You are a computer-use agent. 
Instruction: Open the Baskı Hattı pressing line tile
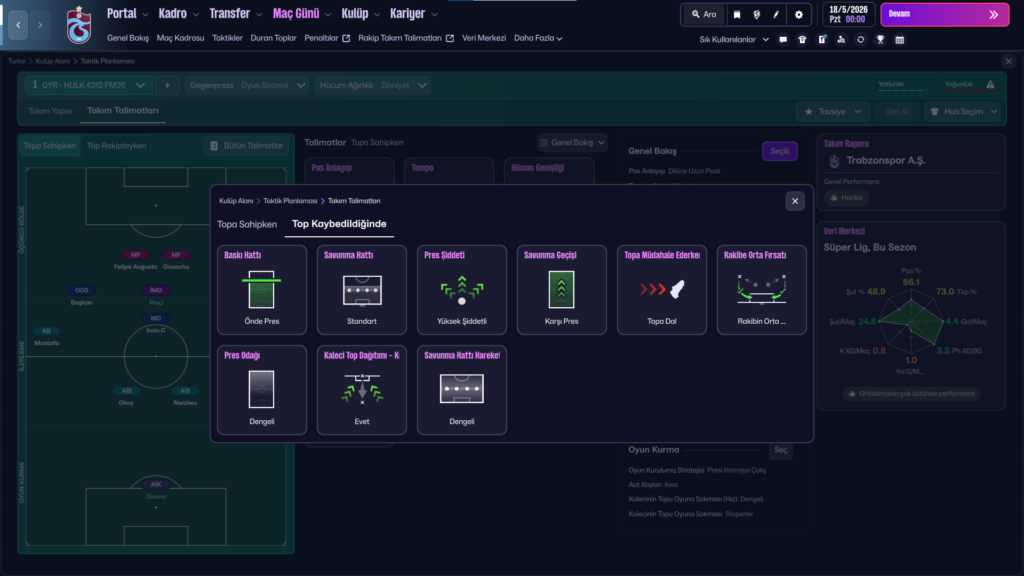coord(261,290)
